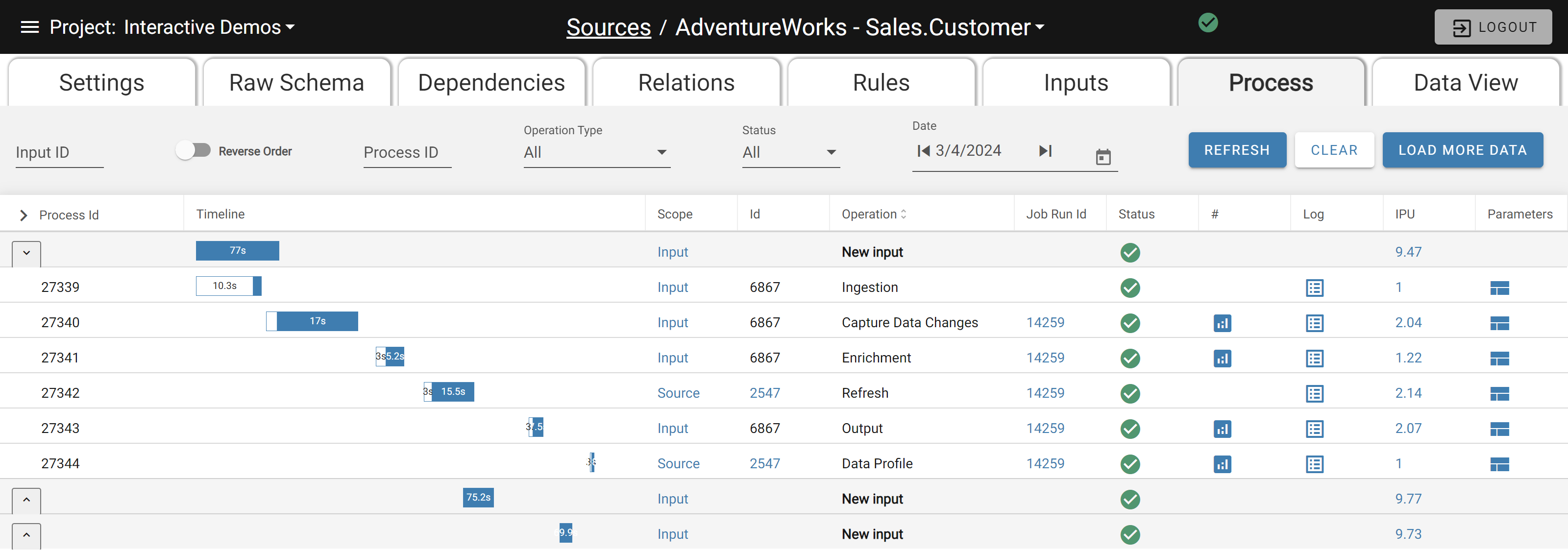Click the 77s timeline bar at the top
Image resolution: width=1568 pixels, height=552 pixels.
237,250
